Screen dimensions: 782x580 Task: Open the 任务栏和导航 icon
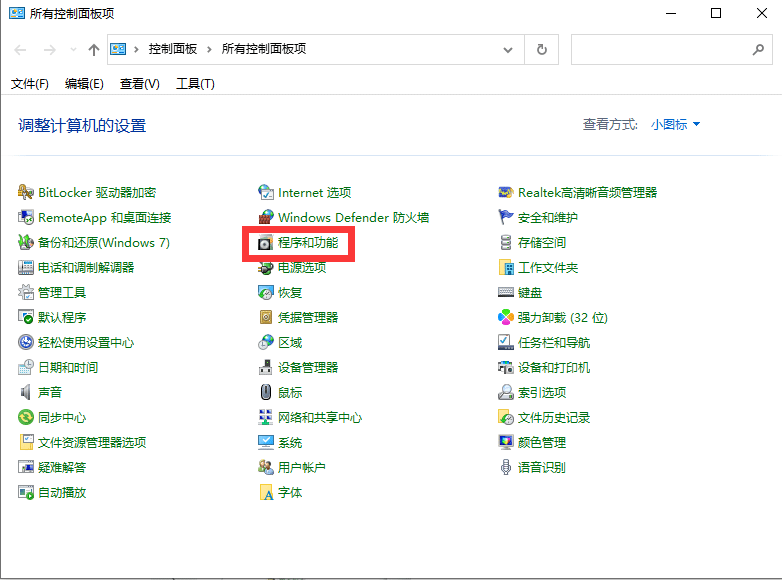click(506, 342)
